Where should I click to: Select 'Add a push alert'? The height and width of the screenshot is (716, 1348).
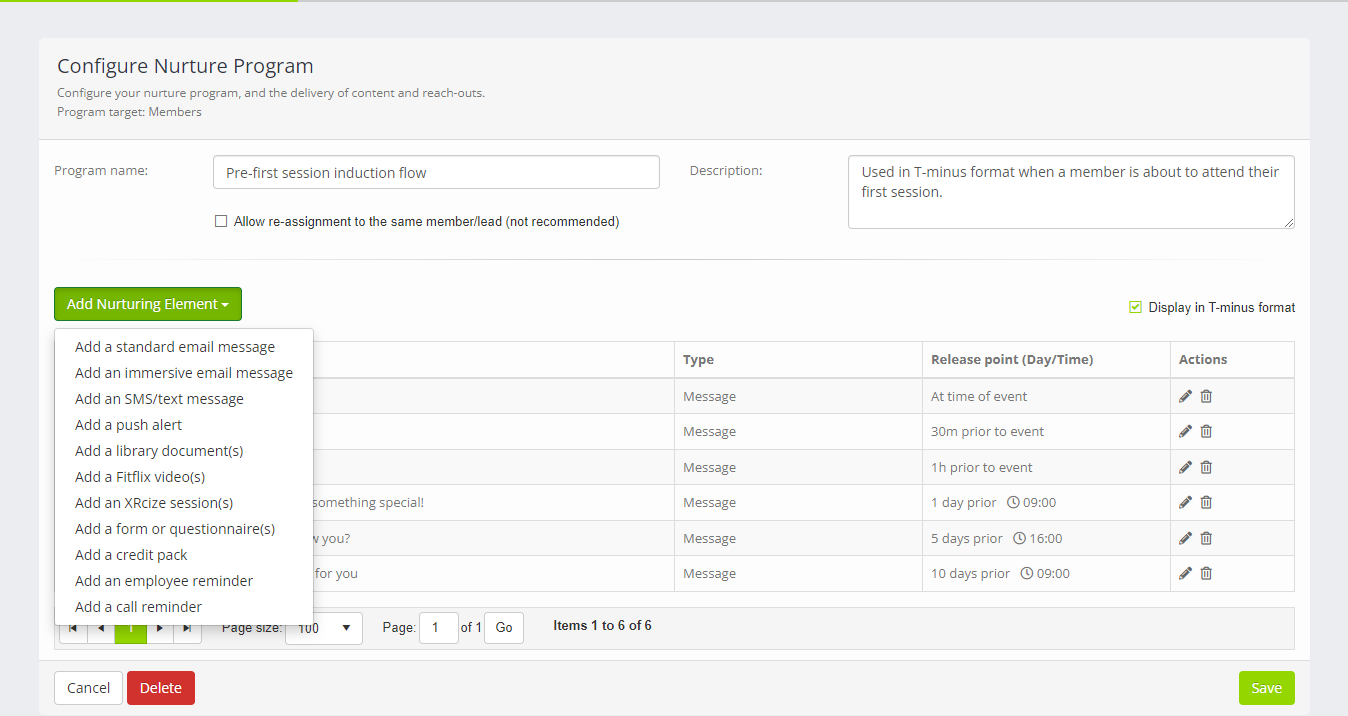point(128,425)
